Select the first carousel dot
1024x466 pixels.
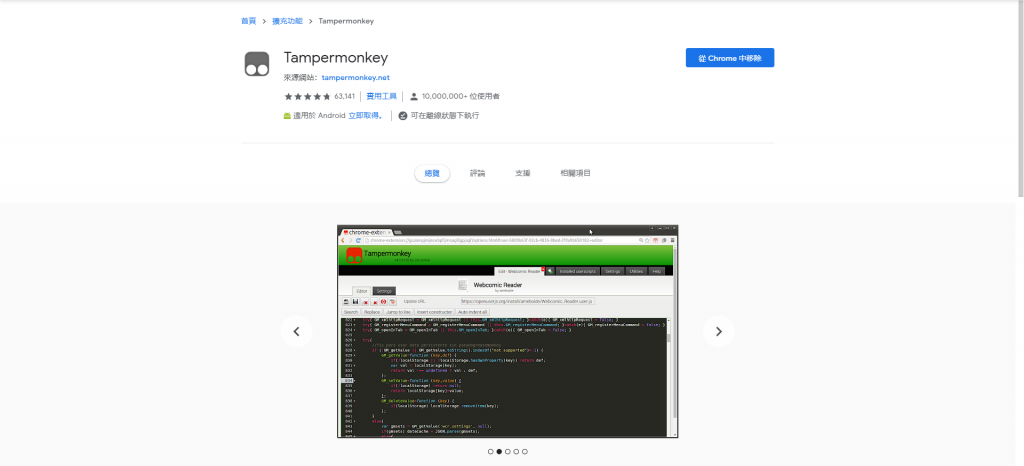(490, 452)
